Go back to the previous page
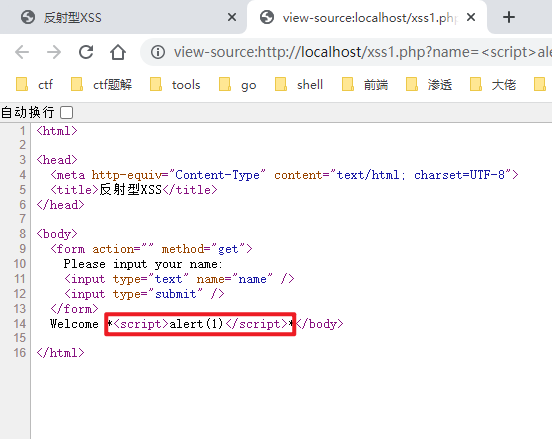 [22, 52]
